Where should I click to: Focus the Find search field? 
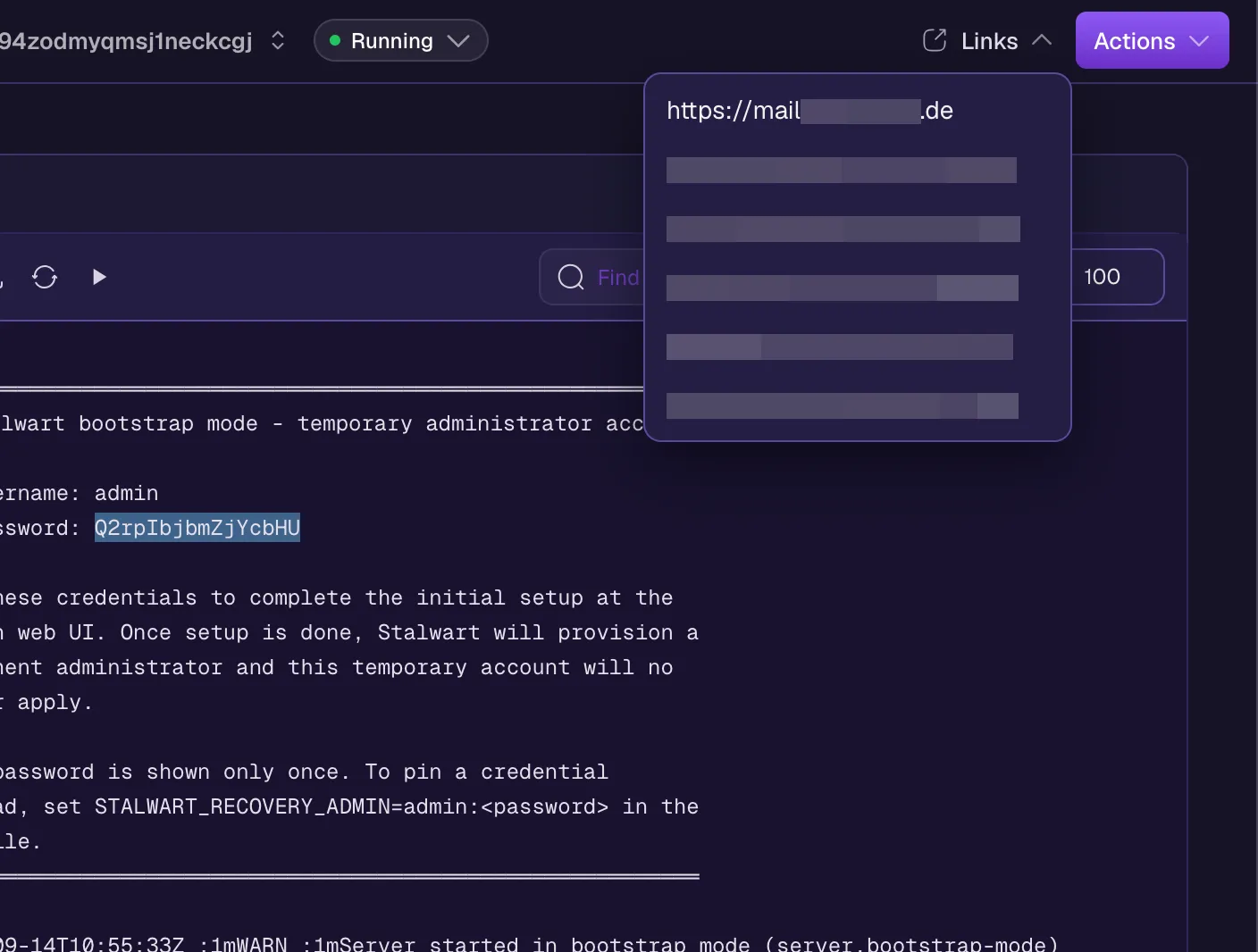(x=592, y=277)
